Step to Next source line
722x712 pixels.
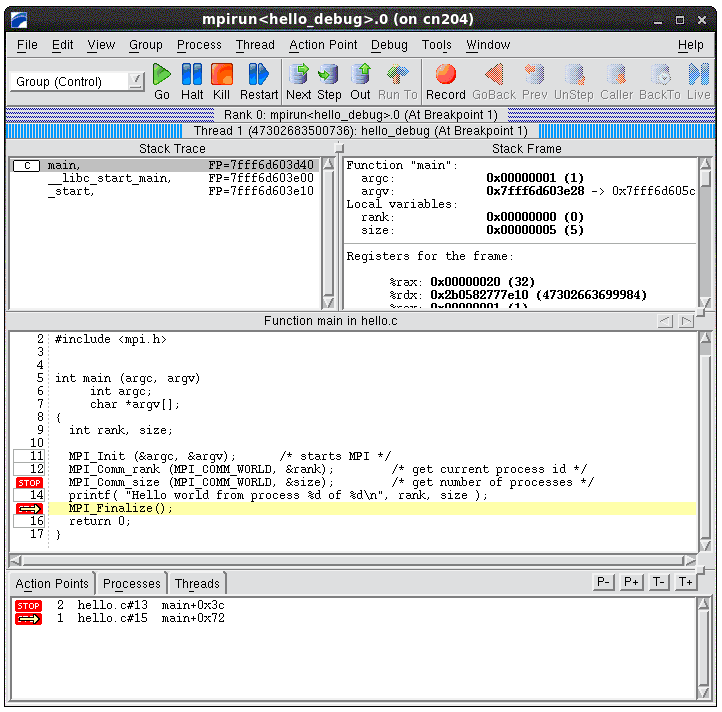point(298,81)
